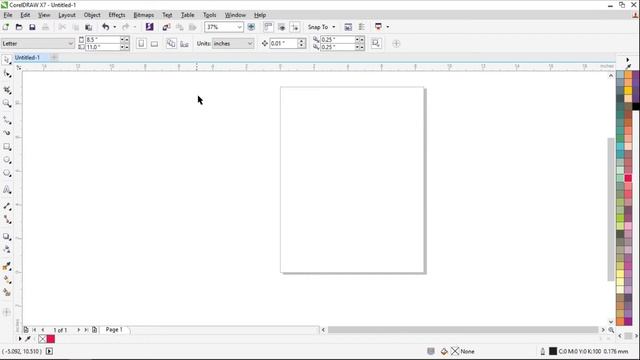
Task: Select the Zoom tool in the toolbox
Action: point(7,103)
